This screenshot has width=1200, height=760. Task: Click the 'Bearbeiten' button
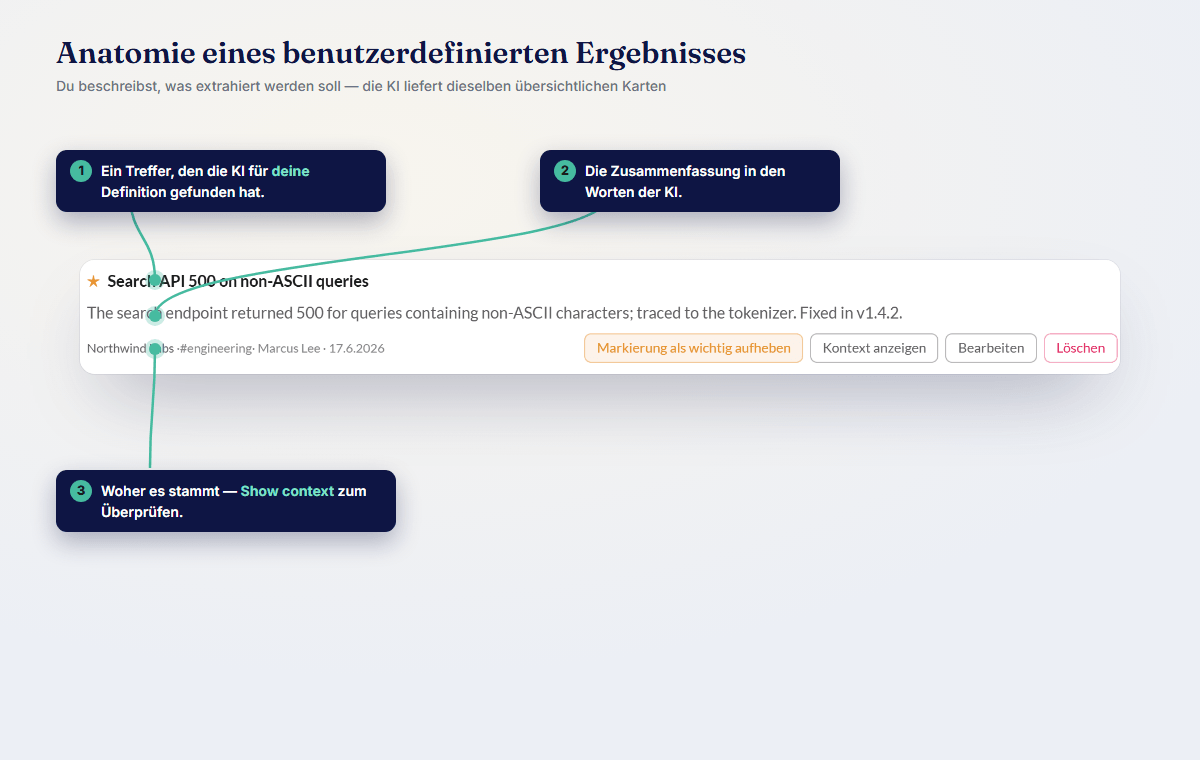(991, 348)
